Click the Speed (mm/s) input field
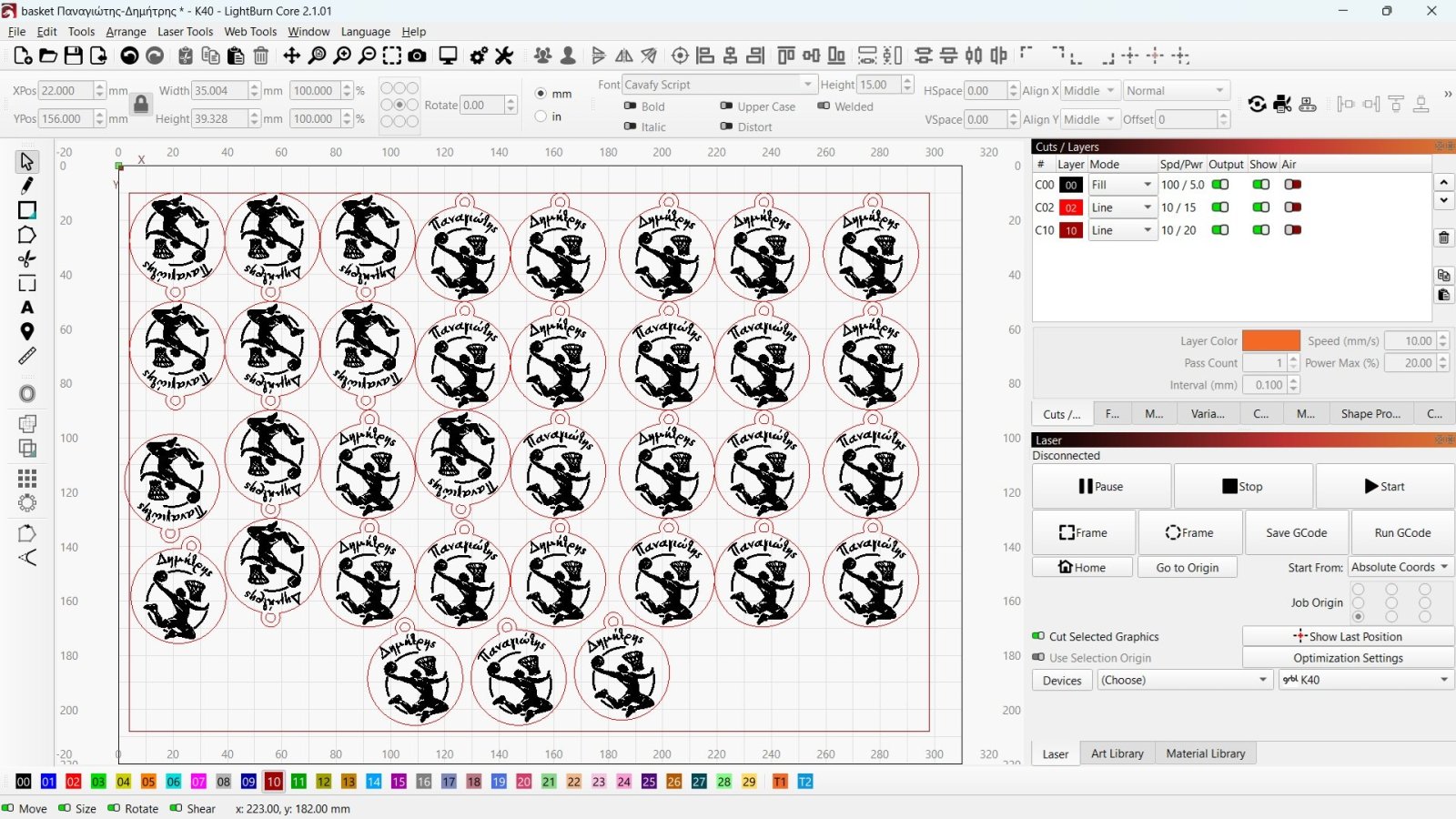The image size is (1456, 819). pyautogui.click(x=1410, y=340)
